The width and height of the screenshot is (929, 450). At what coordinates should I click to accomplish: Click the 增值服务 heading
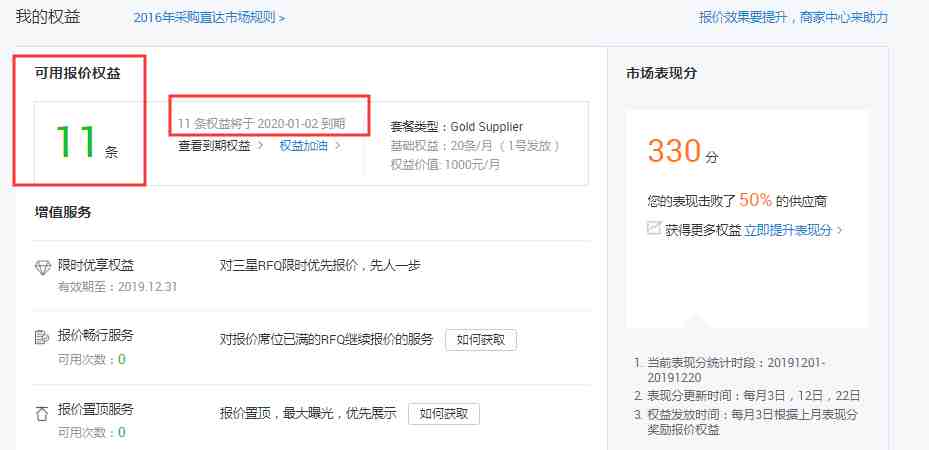pyautogui.click(x=63, y=213)
